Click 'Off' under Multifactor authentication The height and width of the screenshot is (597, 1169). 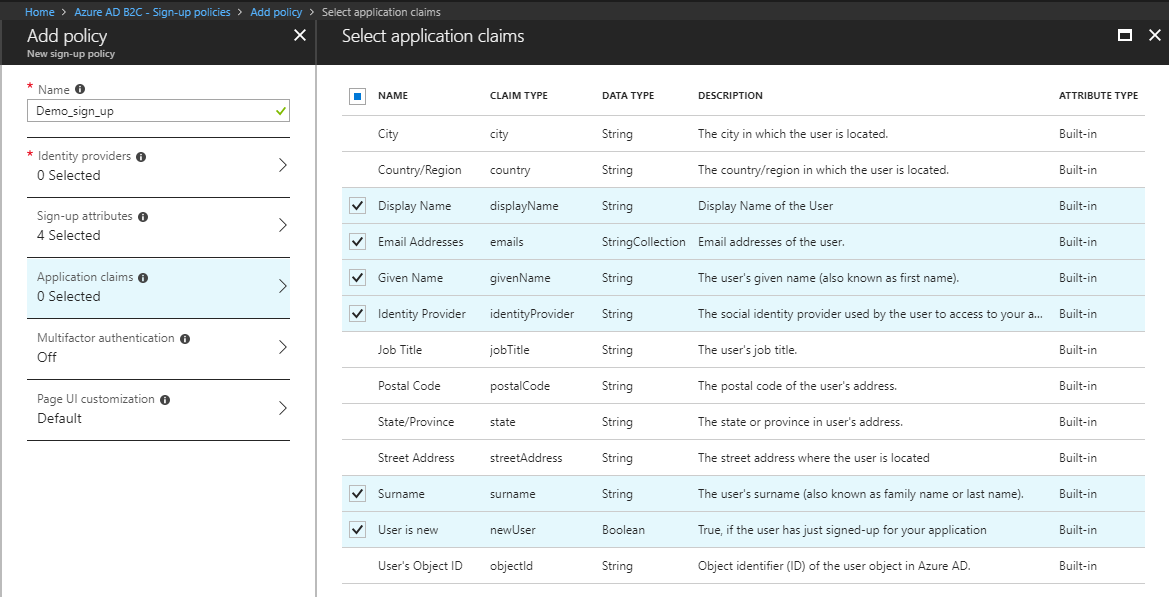[47, 357]
